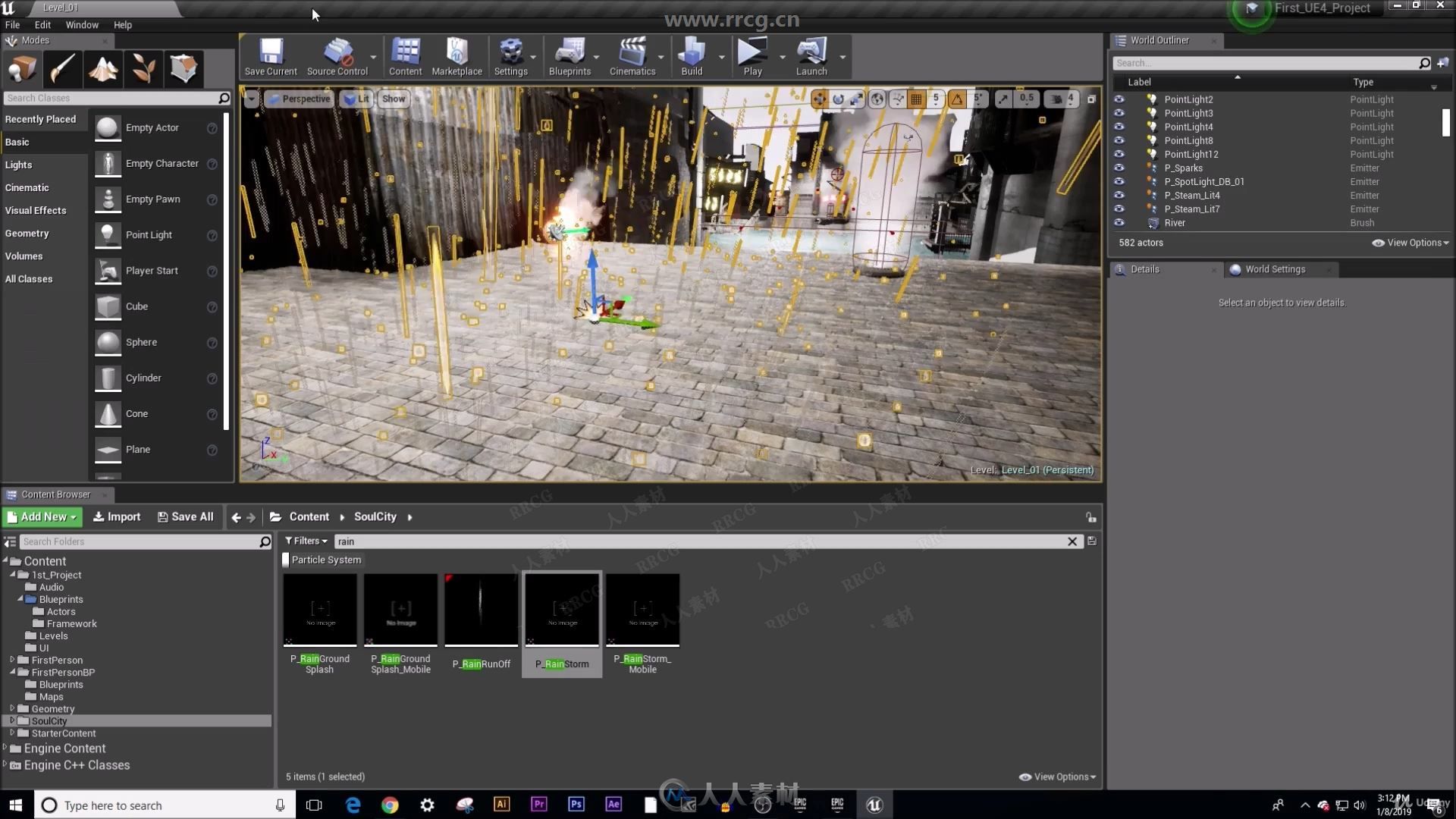
Task: Click the Build toolbar icon
Action: (692, 57)
